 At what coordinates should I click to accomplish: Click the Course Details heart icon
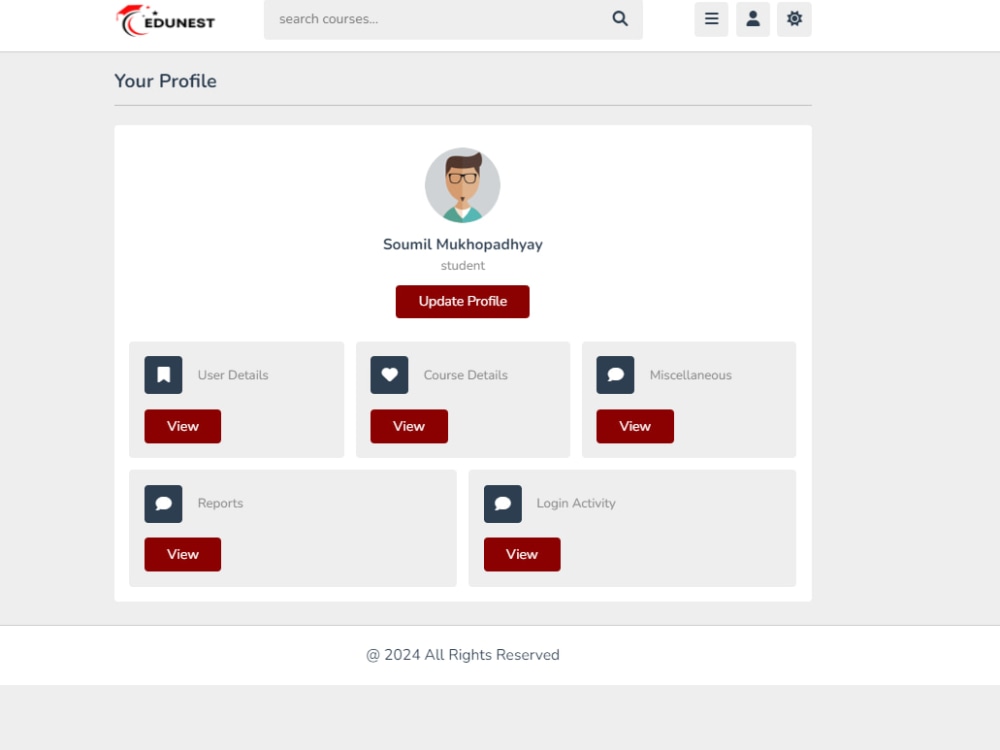pos(389,375)
